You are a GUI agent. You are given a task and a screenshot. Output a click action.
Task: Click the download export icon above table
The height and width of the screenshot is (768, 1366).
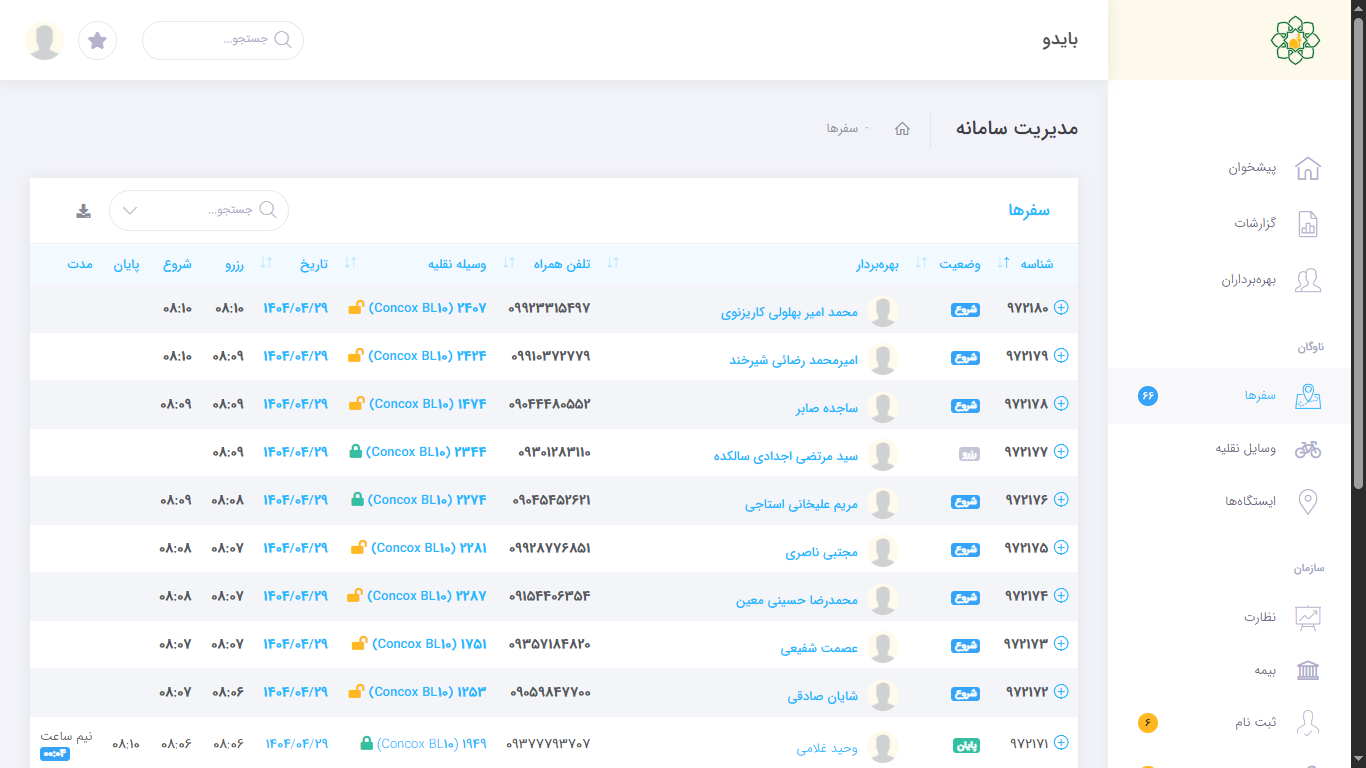84,211
